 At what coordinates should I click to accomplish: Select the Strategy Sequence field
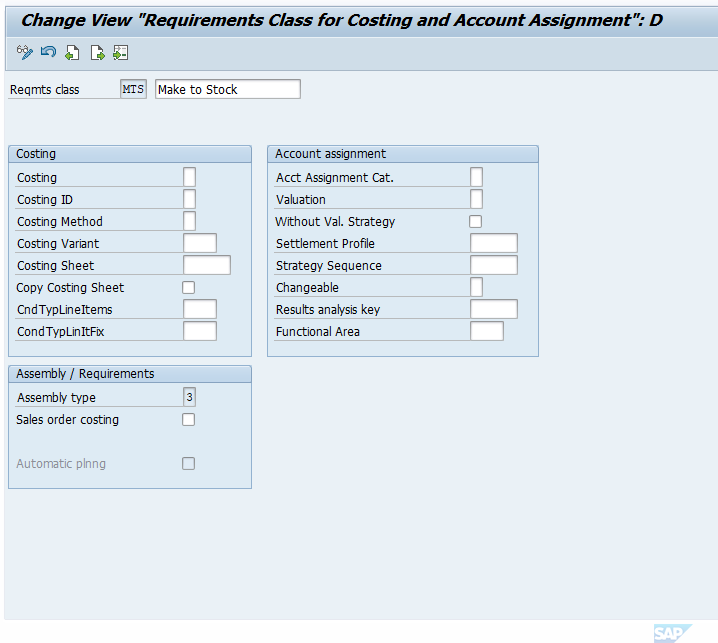pos(494,265)
